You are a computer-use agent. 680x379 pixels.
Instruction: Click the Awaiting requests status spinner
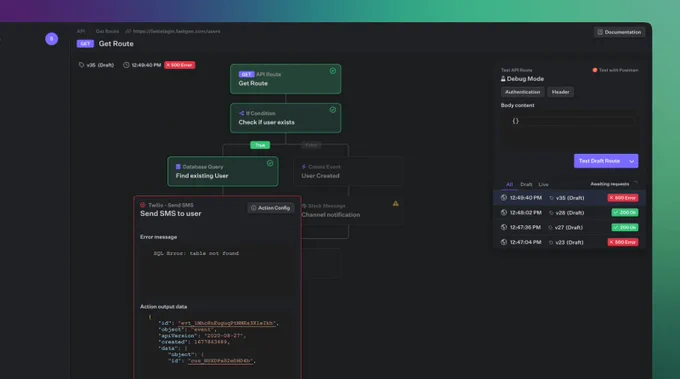click(x=636, y=184)
